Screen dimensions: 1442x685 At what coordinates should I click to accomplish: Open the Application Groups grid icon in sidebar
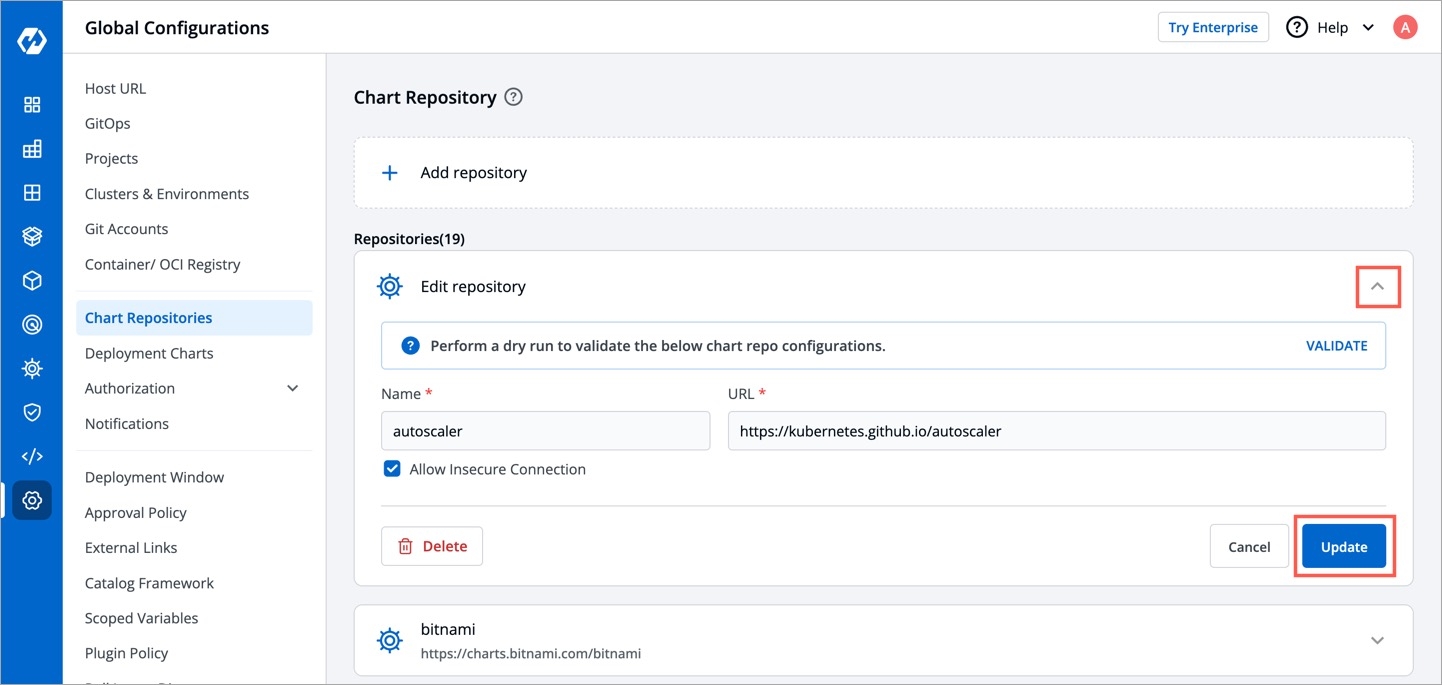point(32,193)
